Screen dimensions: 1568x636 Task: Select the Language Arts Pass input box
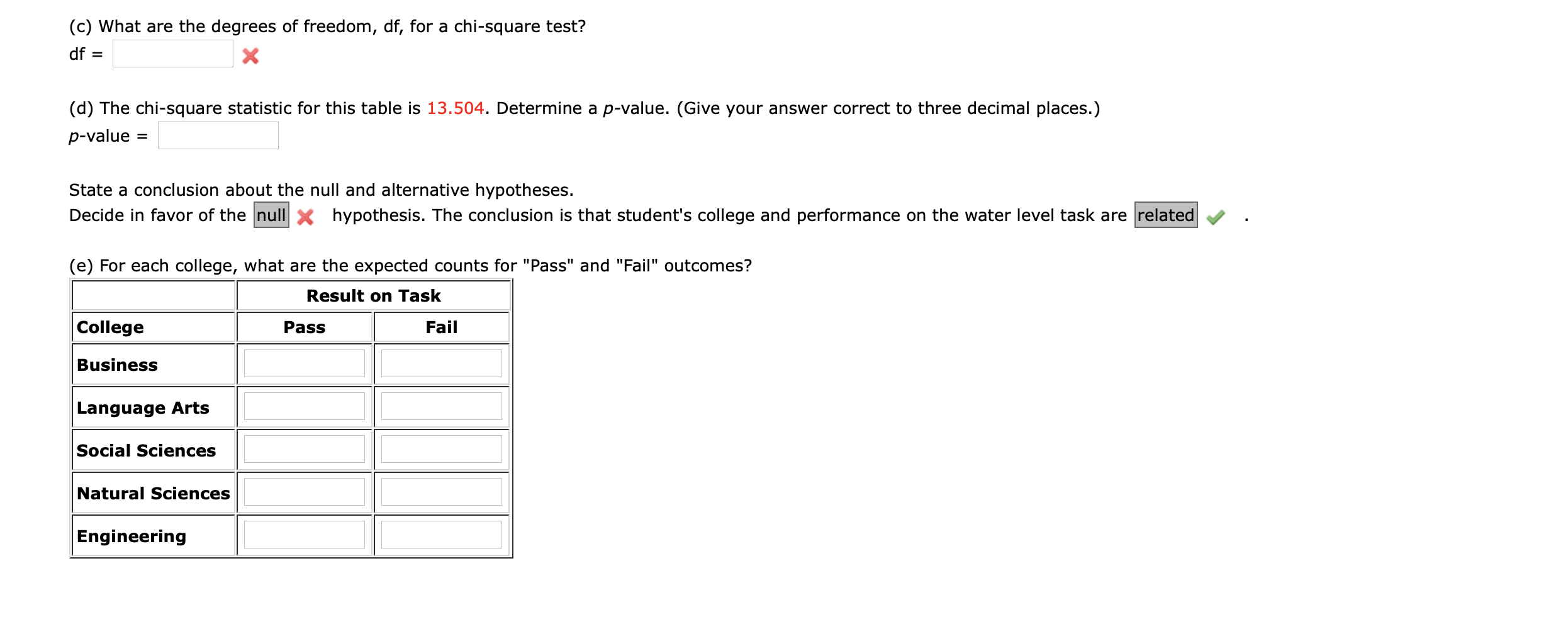(x=304, y=407)
